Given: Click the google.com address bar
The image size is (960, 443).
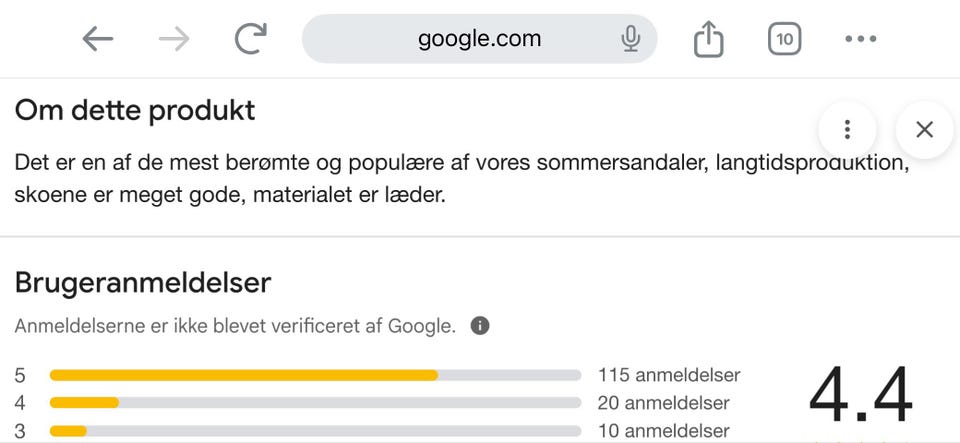Looking at the screenshot, I should [x=479, y=39].
